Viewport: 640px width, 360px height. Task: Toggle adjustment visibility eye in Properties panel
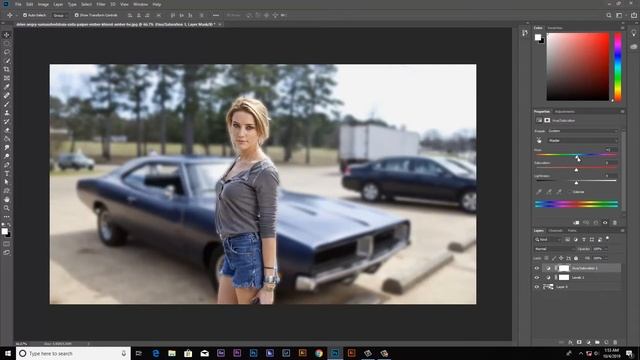click(605, 223)
